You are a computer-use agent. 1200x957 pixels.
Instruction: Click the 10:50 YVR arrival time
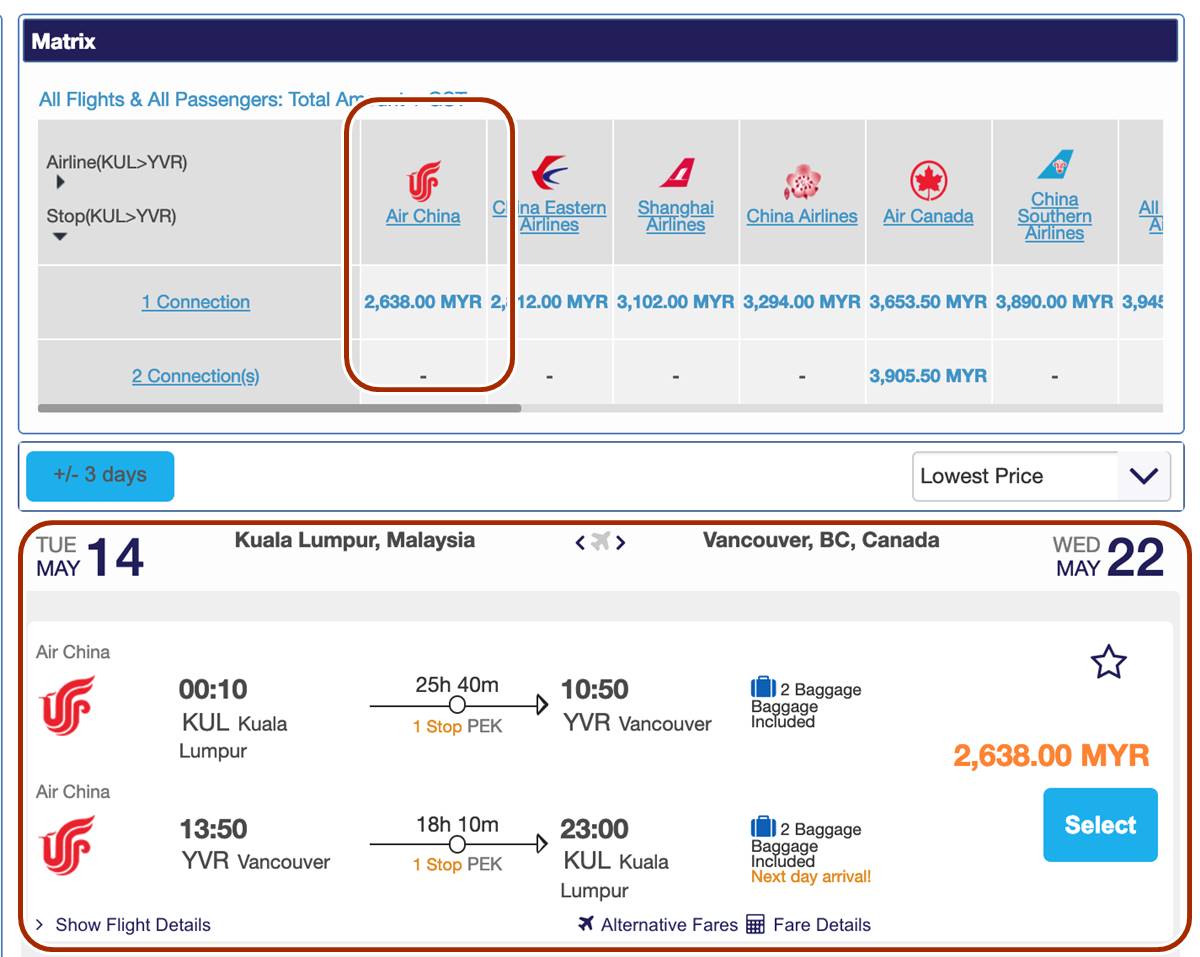(x=595, y=689)
